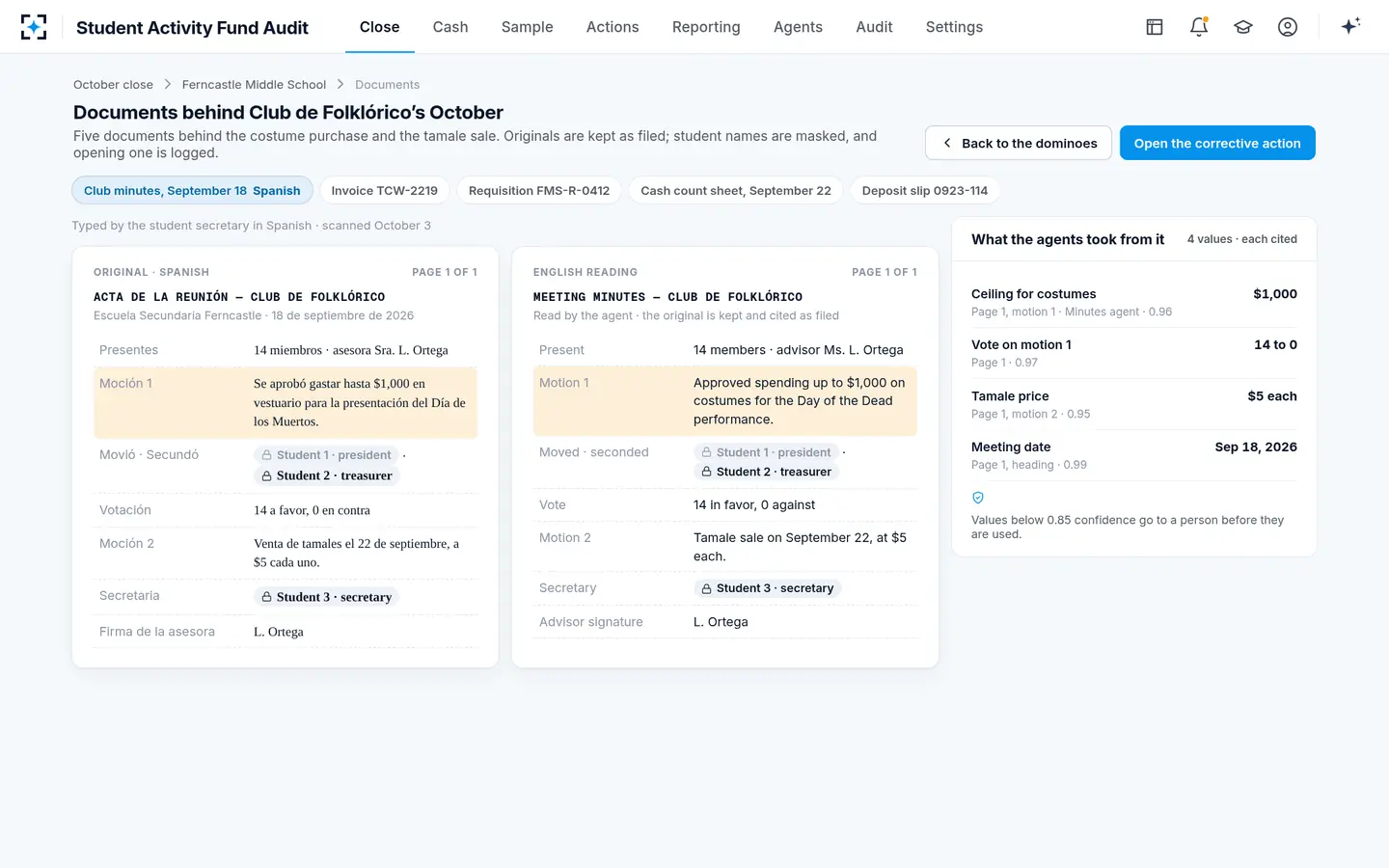Click highlighted Spanish Moción 1 text
Image resolution: width=1389 pixels, height=868 pixels.
click(359, 402)
